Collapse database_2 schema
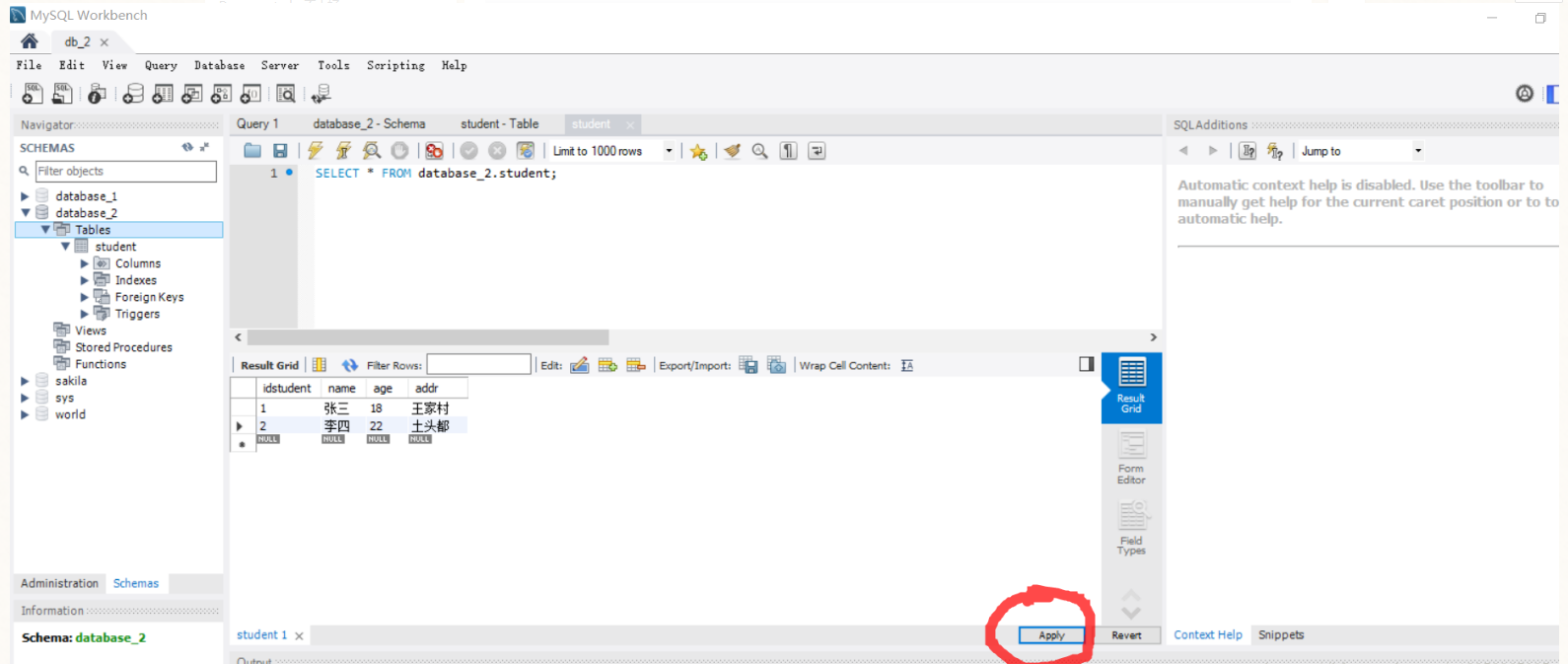 (x=25, y=213)
